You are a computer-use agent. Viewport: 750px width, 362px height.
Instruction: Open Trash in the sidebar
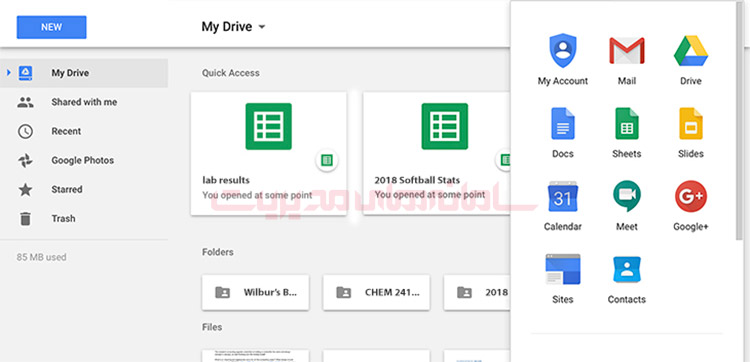pyautogui.click(x=63, y=219)
